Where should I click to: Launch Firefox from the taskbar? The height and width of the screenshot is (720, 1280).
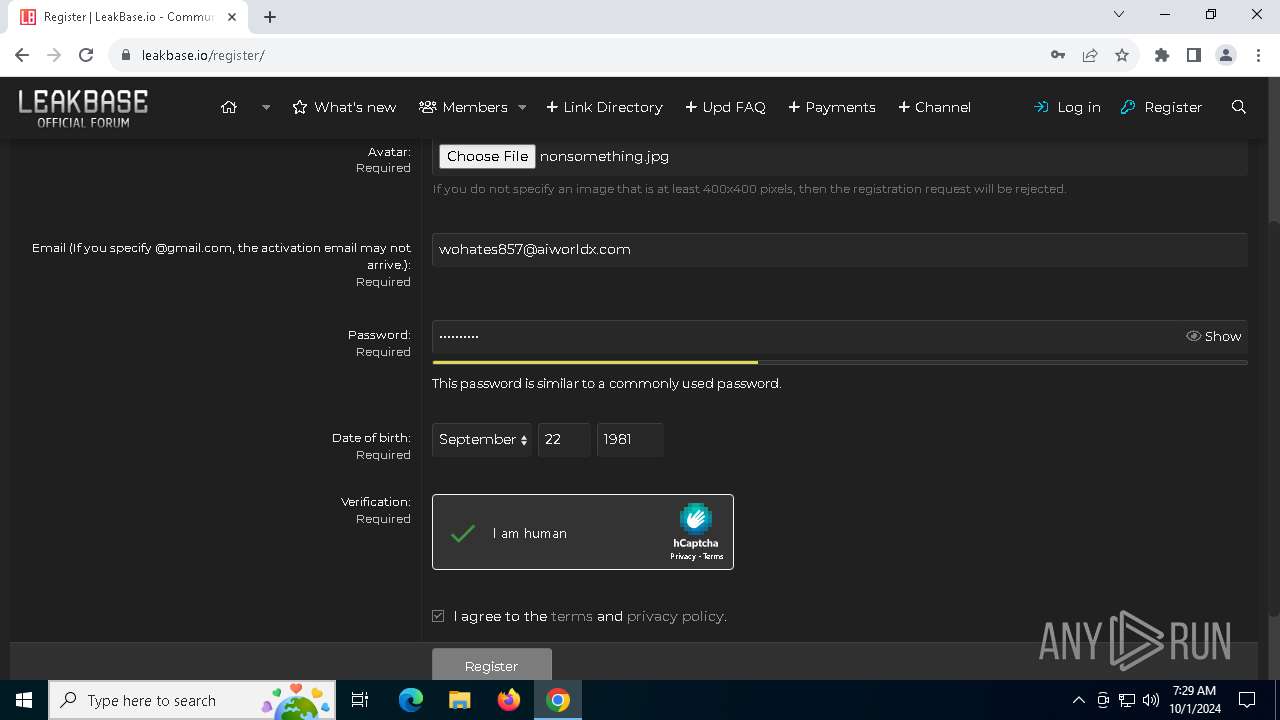coord(509,700)
